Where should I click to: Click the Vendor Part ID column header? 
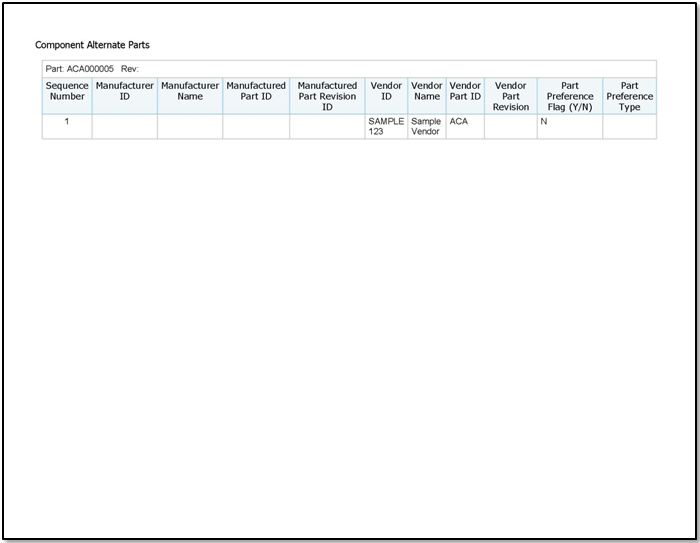[465, 91]
